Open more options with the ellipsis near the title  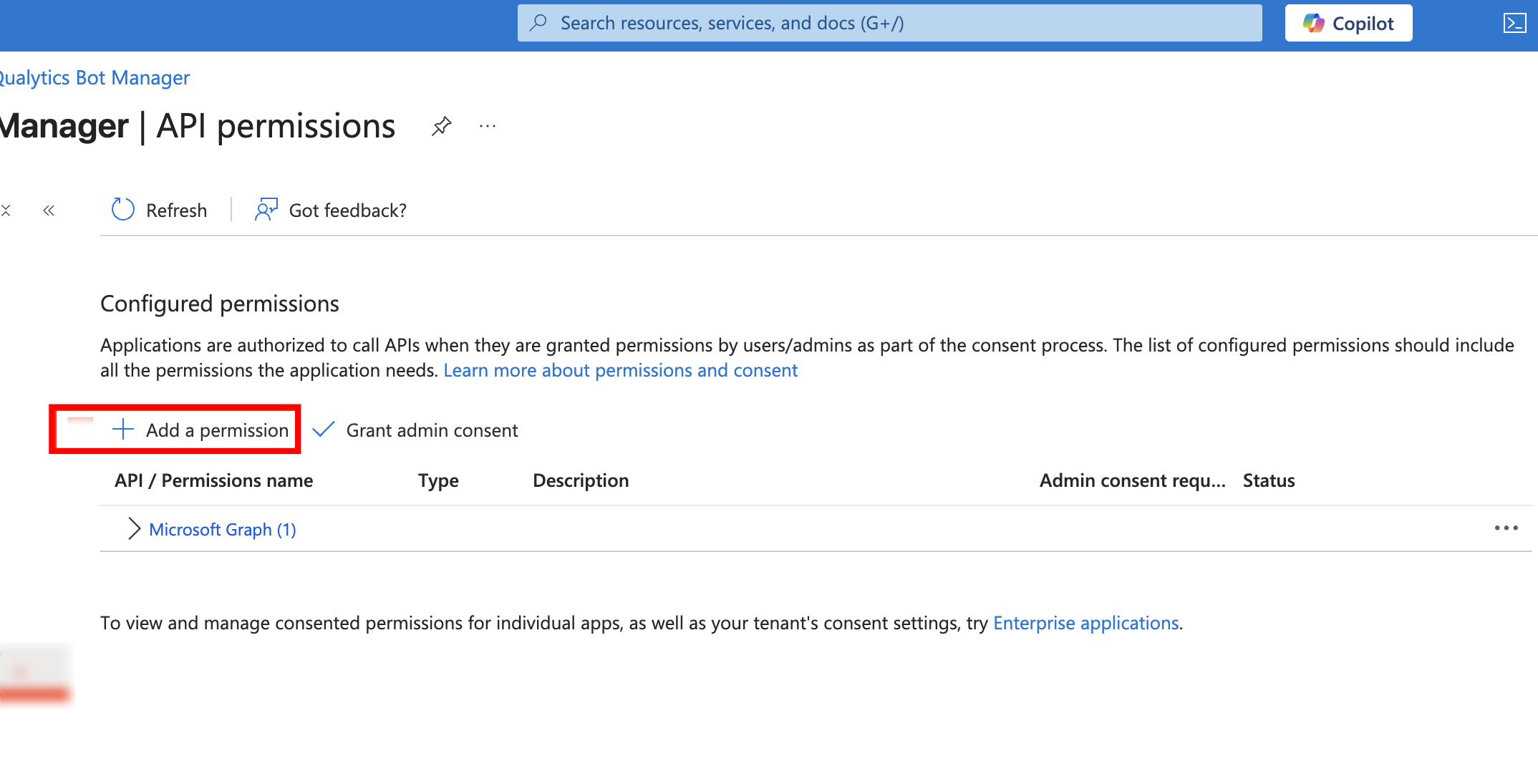coord(487,126)
